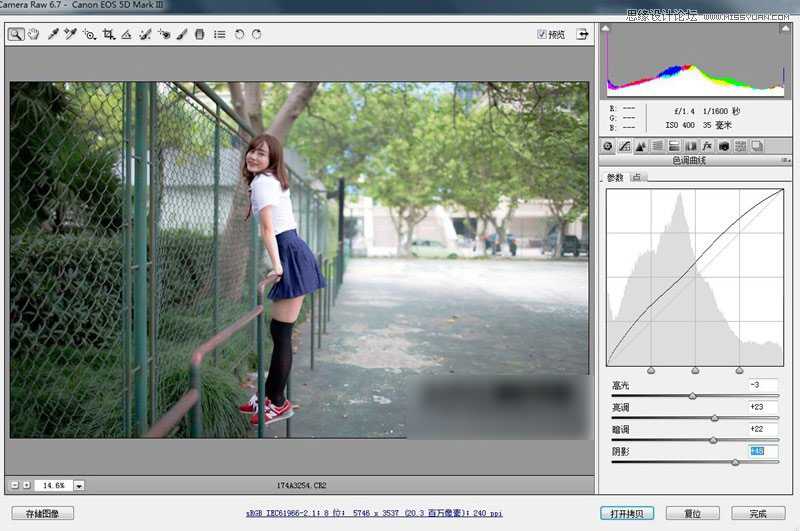Screen dimensions: 800x531
Task: Select the Red Eye Removal tool
Action: click(x=164, y=34)
